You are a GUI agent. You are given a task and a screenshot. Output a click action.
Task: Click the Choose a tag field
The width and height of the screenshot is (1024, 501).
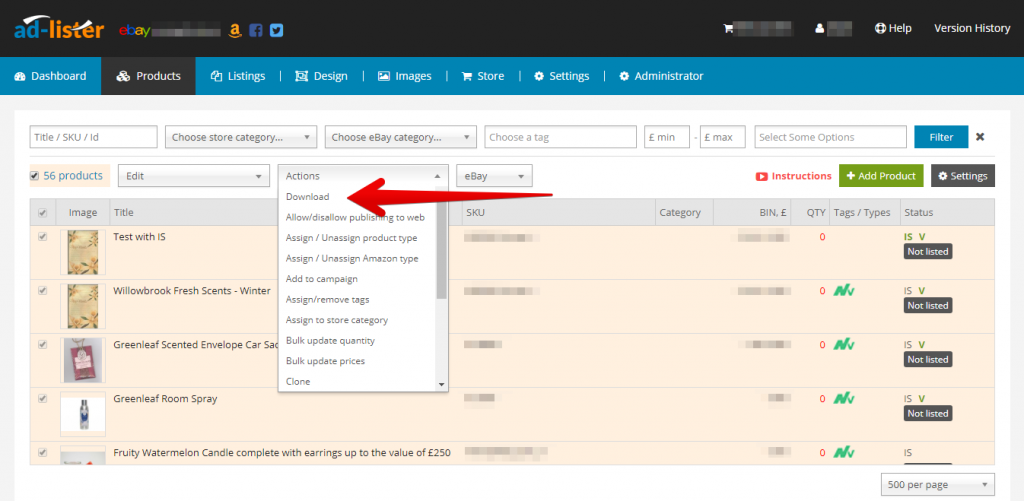(x=560, y=137)
